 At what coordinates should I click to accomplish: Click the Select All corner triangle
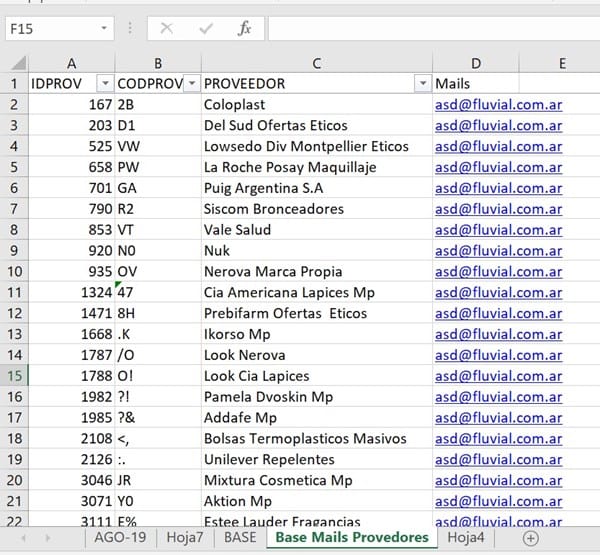click(18, 64)
